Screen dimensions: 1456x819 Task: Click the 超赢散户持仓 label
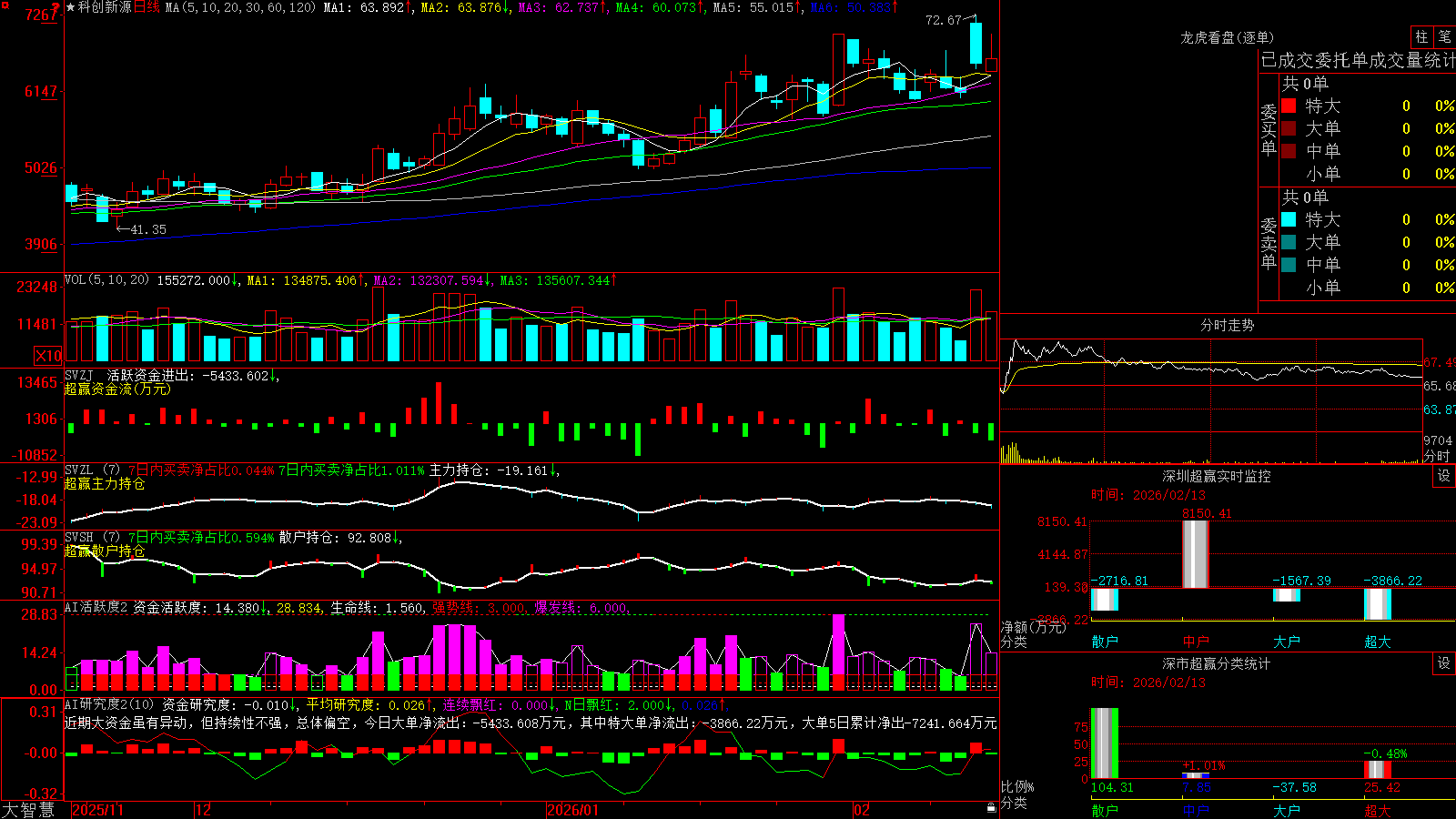105,551
